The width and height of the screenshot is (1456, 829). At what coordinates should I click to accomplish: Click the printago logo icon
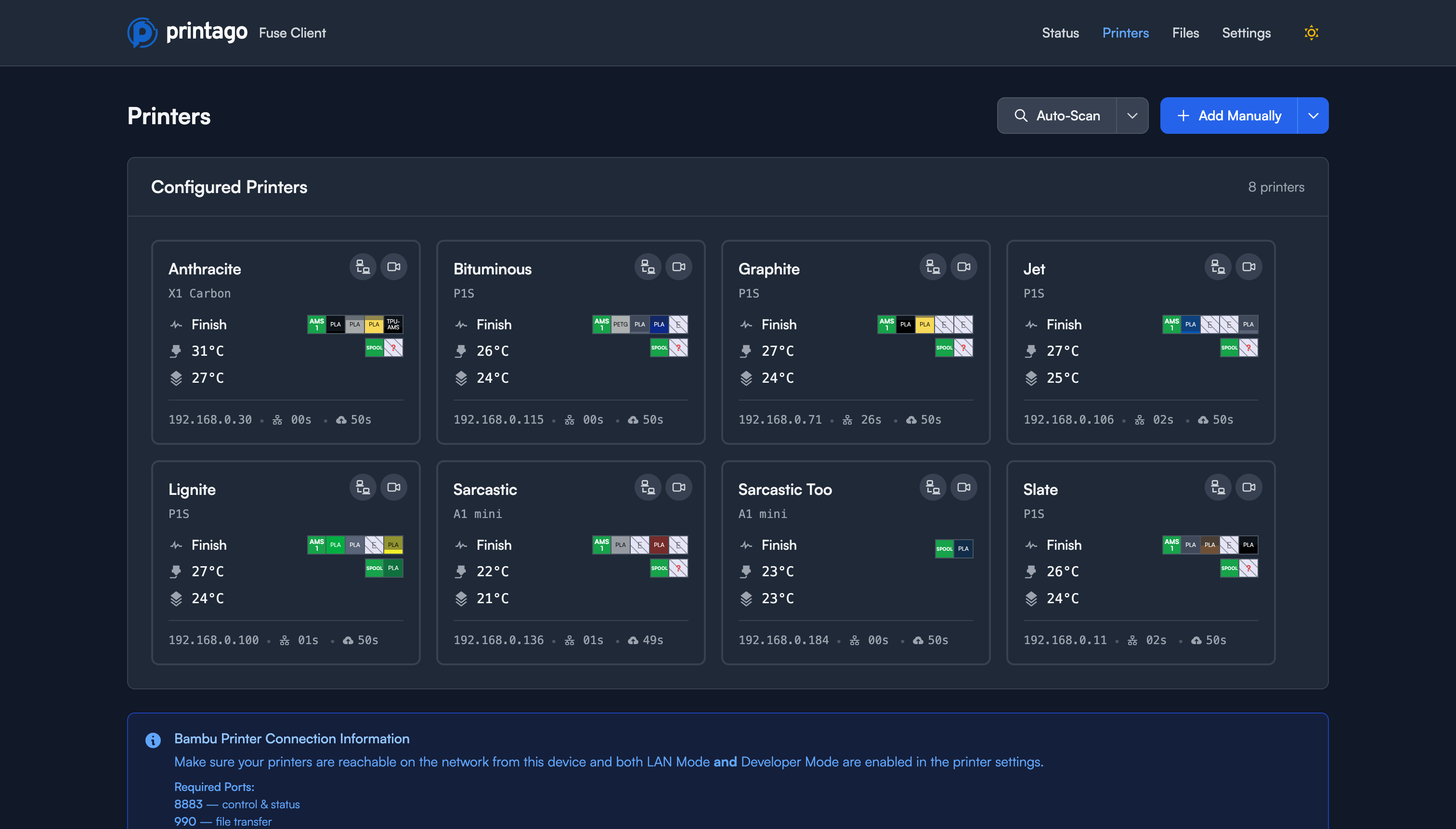coord(142,33)
